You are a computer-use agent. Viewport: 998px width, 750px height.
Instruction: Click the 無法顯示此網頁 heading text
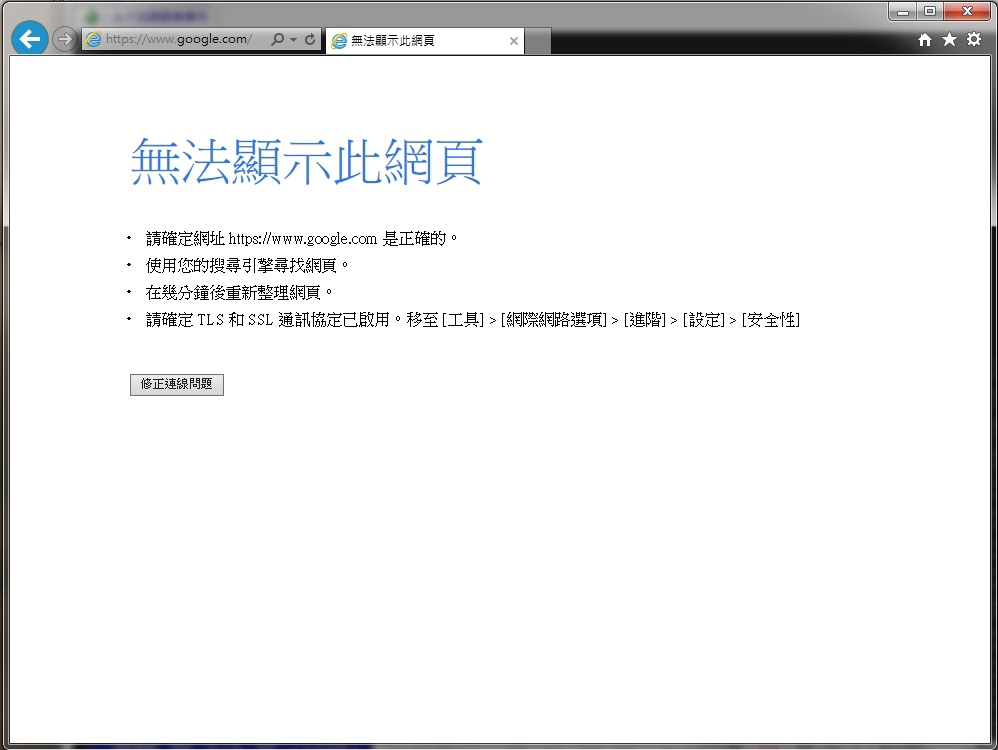(x=307, y=162)
